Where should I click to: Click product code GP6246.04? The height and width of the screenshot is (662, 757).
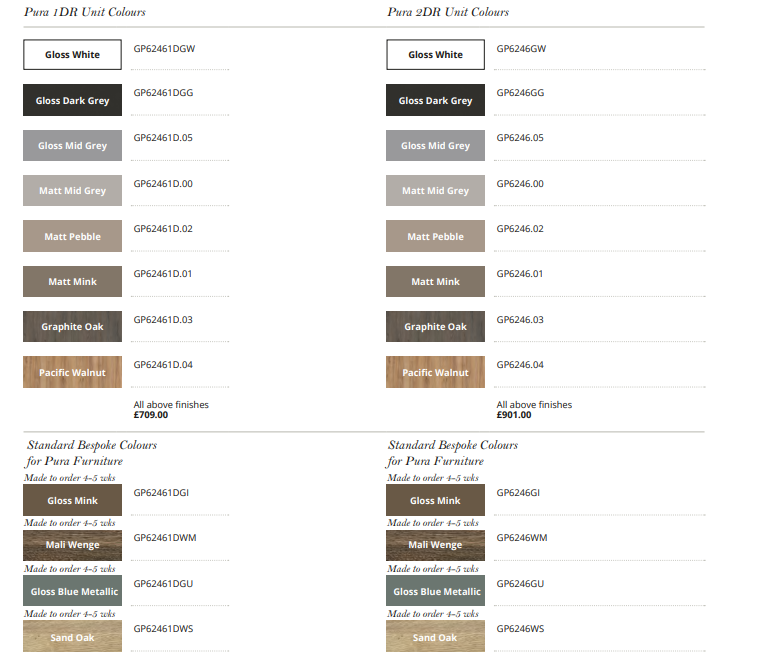coord(520,365)
